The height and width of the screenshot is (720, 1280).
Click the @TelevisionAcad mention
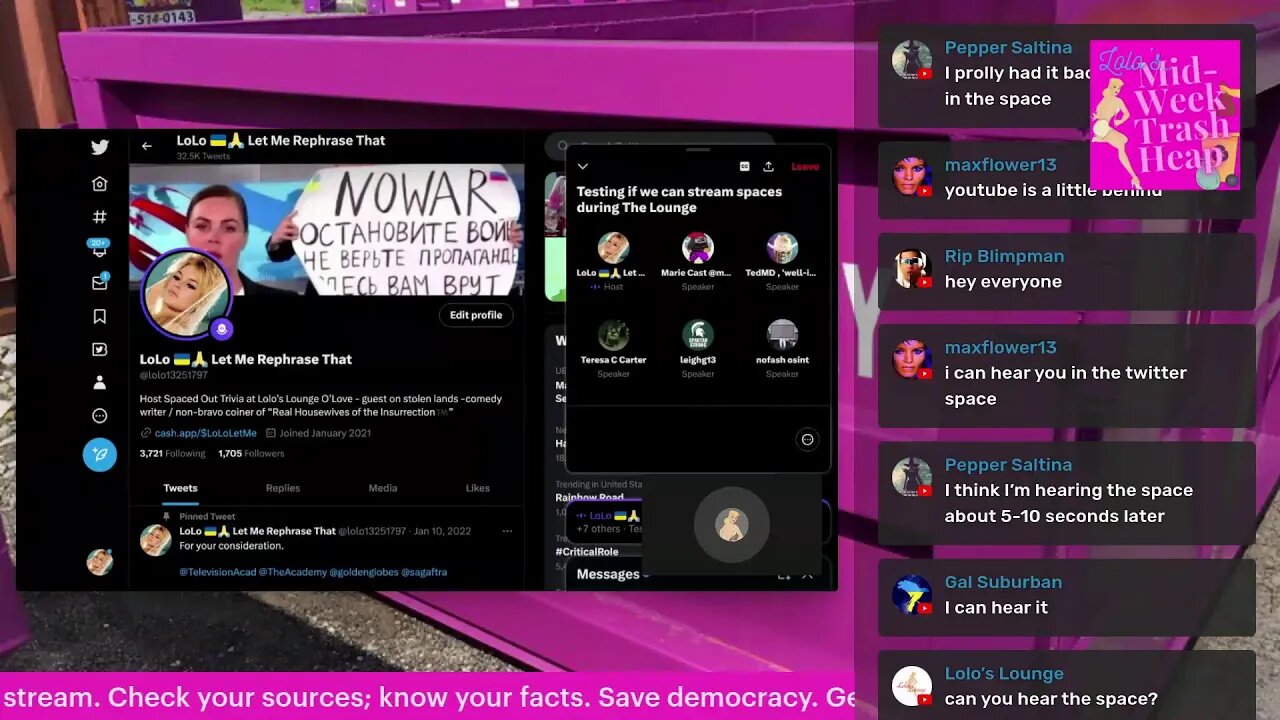[x=217, y=572]
